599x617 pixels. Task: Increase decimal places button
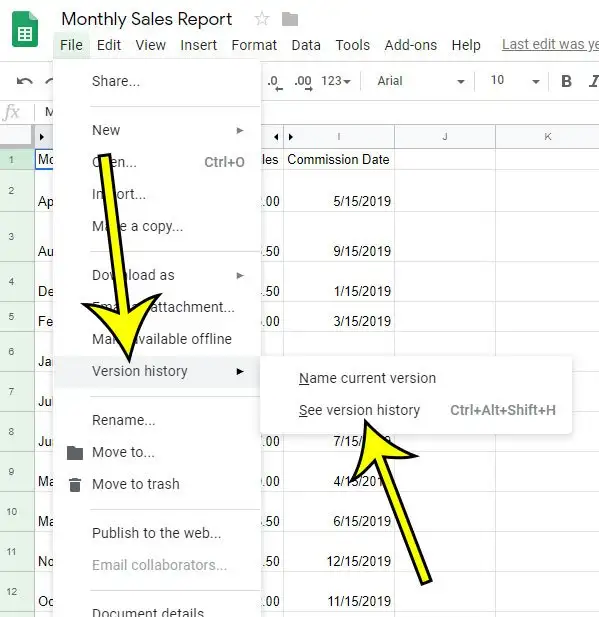[x=303, y=82]
